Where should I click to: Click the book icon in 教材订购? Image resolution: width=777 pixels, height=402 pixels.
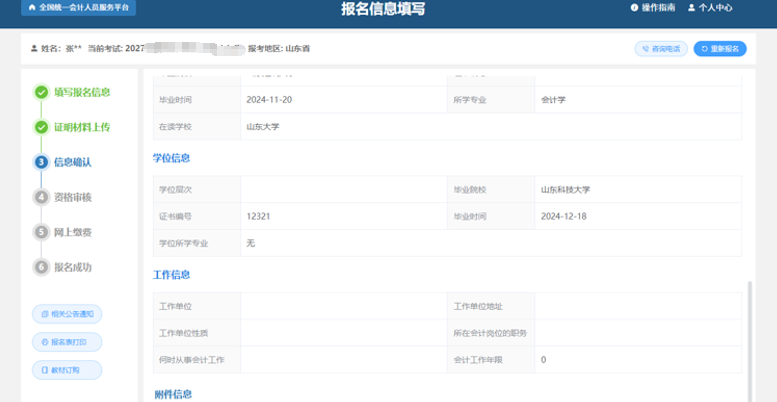pyautogui.click(x=45, y=370)
